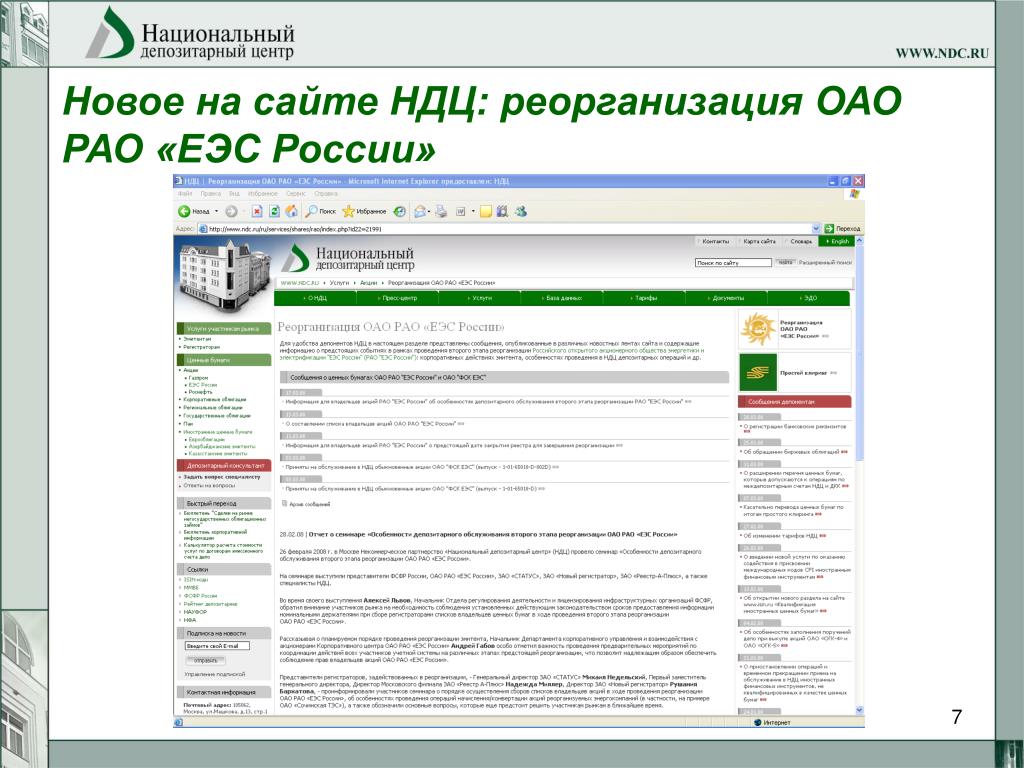Image resolution: width=1024 pixels, height=768 pixels.
Task: Click the green Простой клиринг logo thumbnail
Action: point(758,372)
